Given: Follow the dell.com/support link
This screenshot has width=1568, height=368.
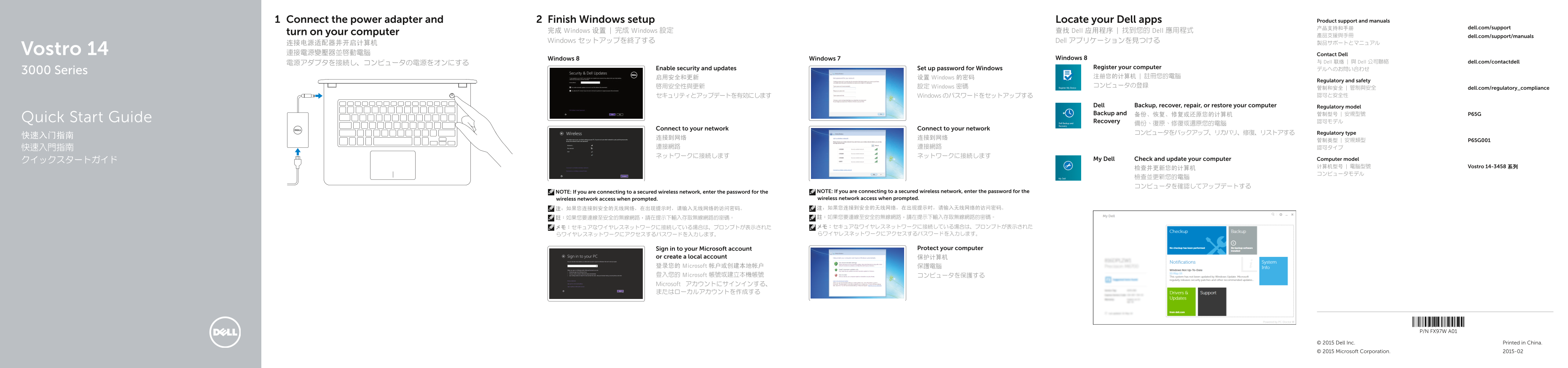Looking at the screenshot, I should [x=1489, y=27].
